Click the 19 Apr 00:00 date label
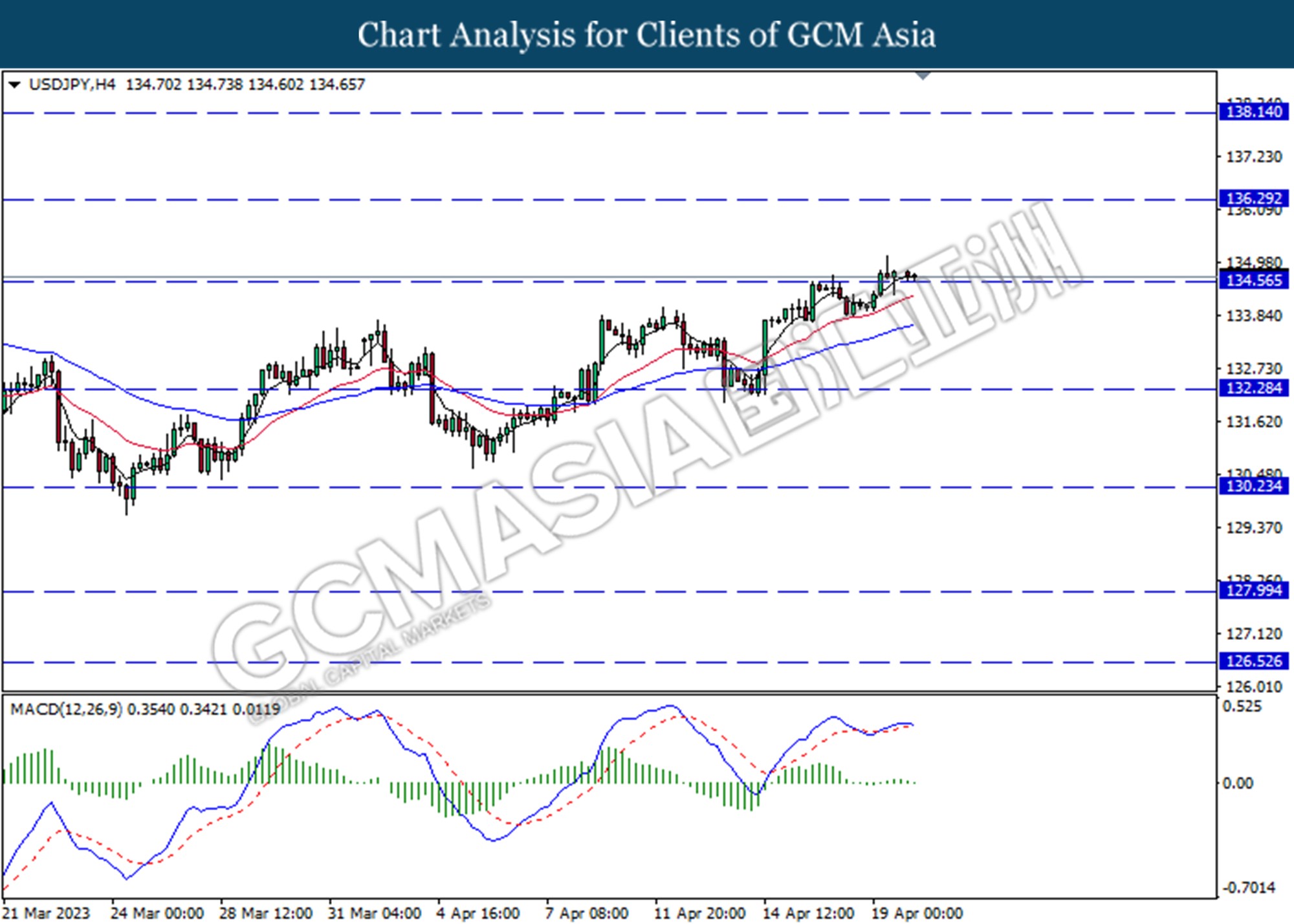 coord(917,914)
